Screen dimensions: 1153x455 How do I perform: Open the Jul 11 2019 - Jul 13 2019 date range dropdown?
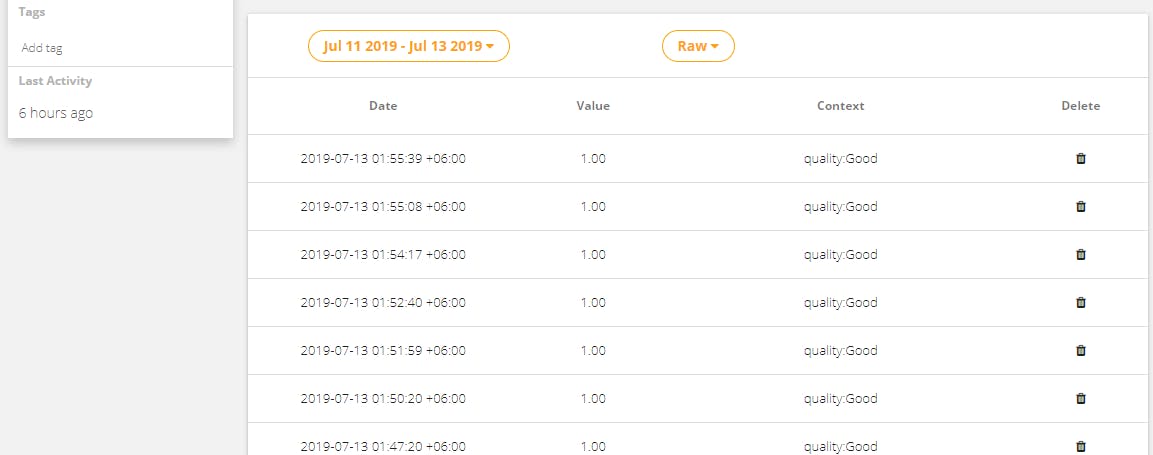(409, 46)
